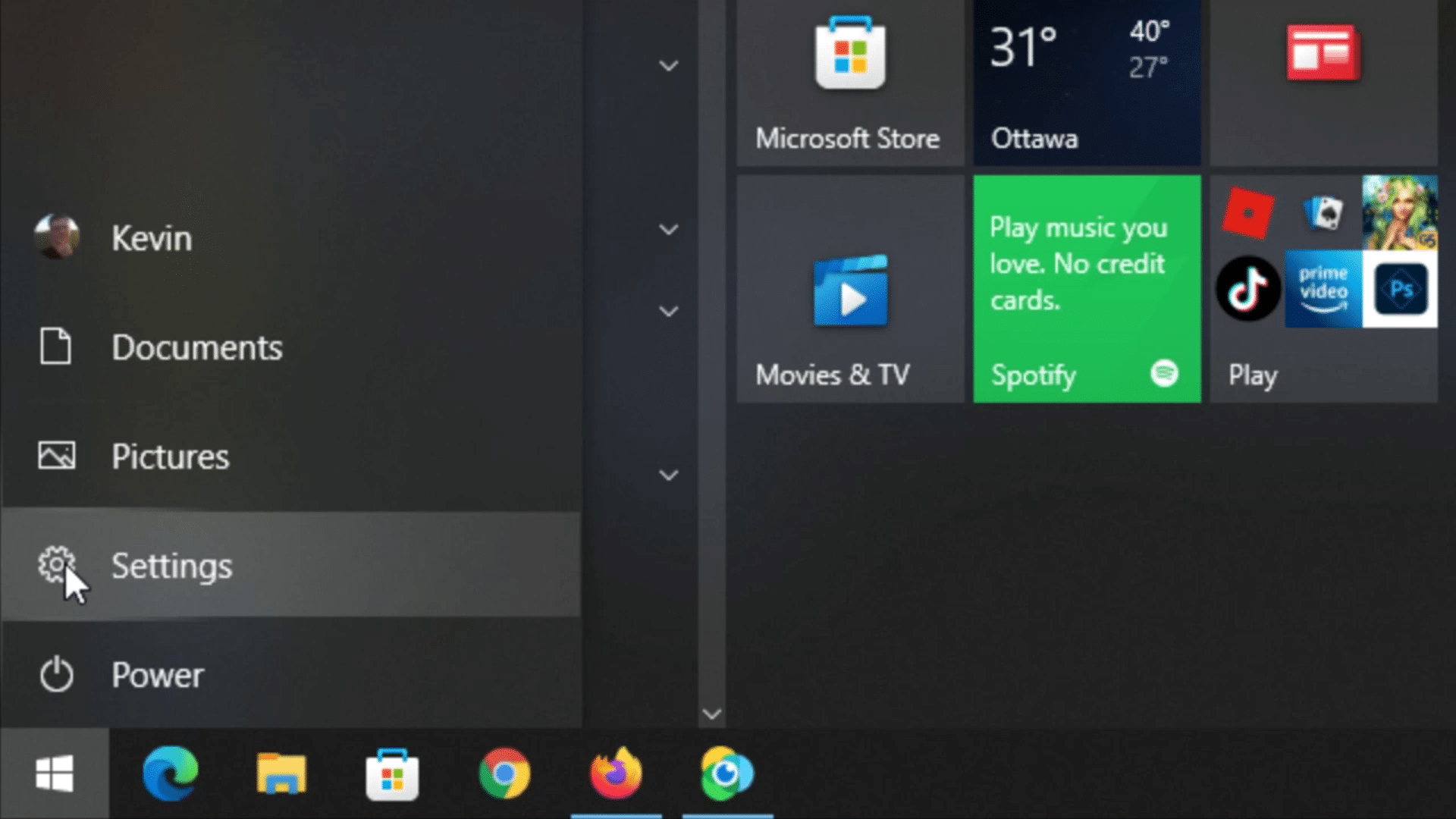Open Pictures folder icon in Start menu
This screenshot has height=819, width=1456.
click(56, 456)
